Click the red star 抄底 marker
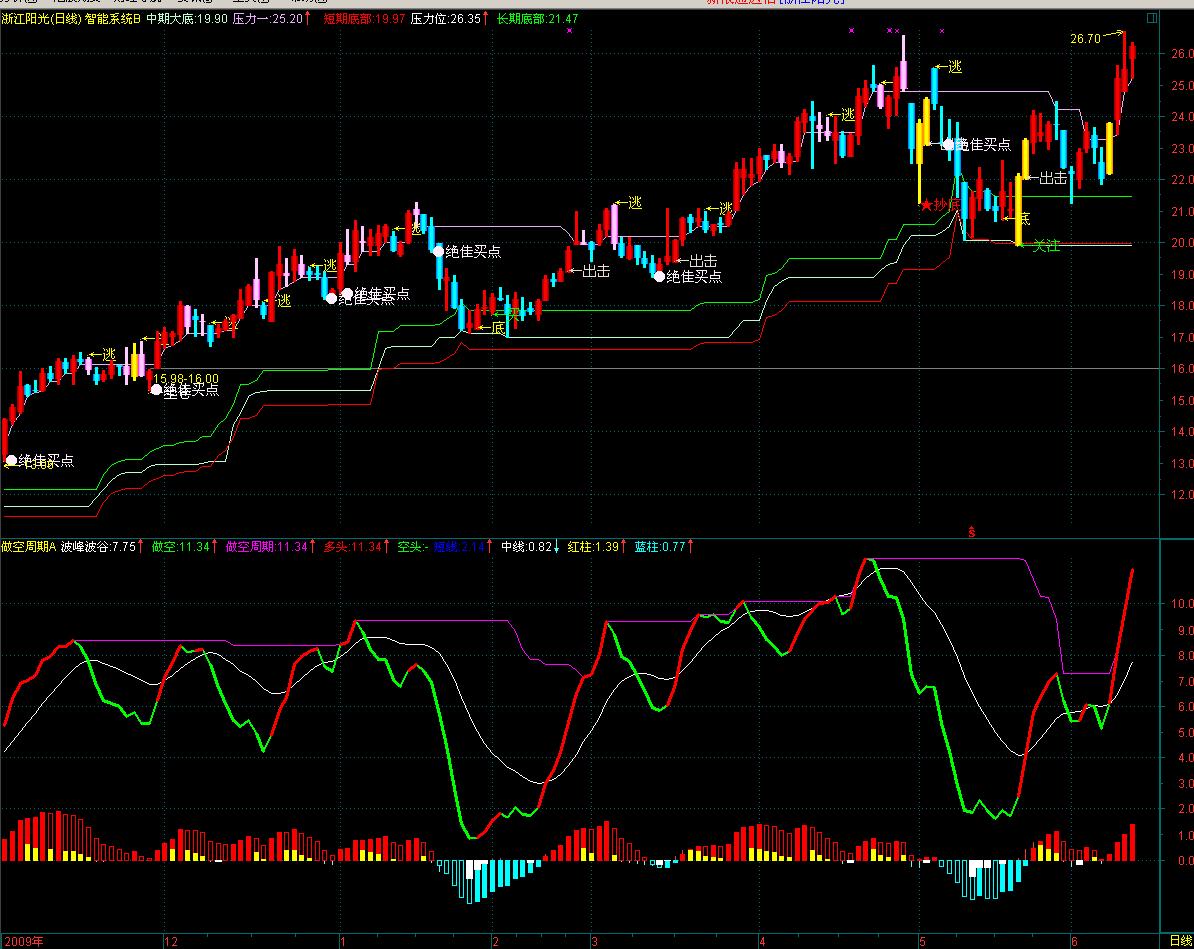Image resolution: width=1194 pixels, height=949 pixels. [x=940, y=204]
